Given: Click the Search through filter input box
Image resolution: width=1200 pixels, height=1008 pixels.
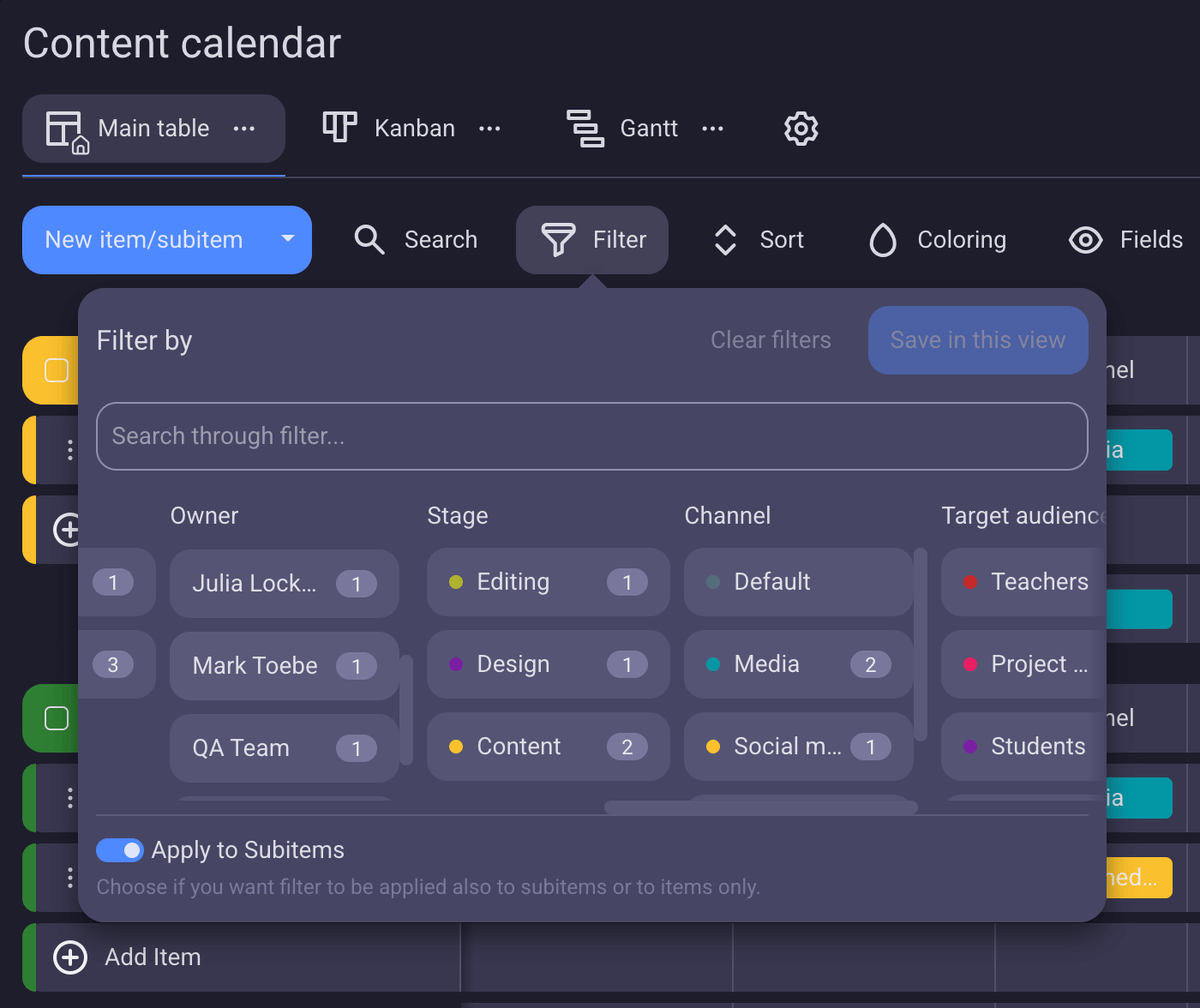Looking at the screenshot, I should pyautogui.click(x=592, y=436).
